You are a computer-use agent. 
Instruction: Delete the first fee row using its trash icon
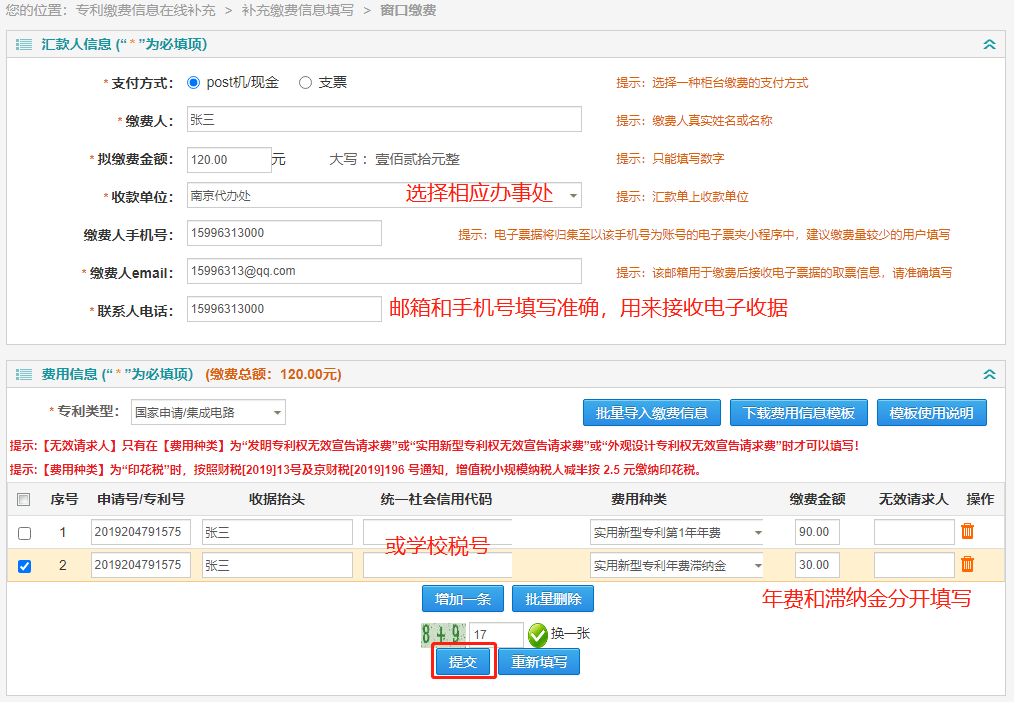967,531
